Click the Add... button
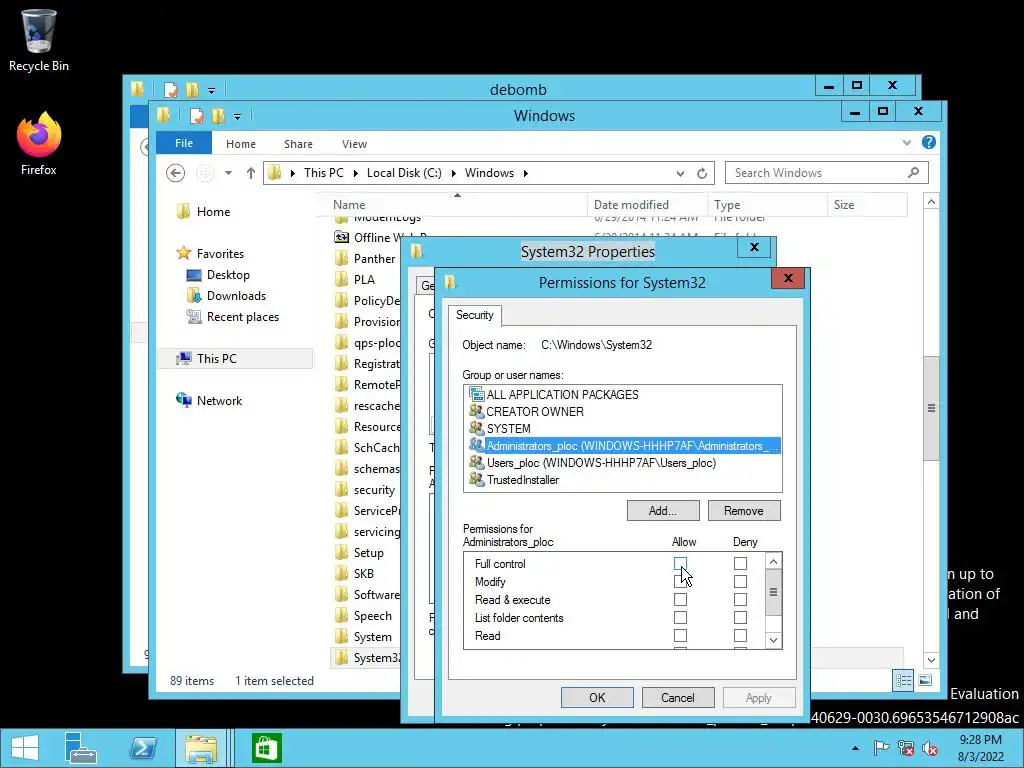The height and width of the screenshot is (768, 1024). pos(663,511)
